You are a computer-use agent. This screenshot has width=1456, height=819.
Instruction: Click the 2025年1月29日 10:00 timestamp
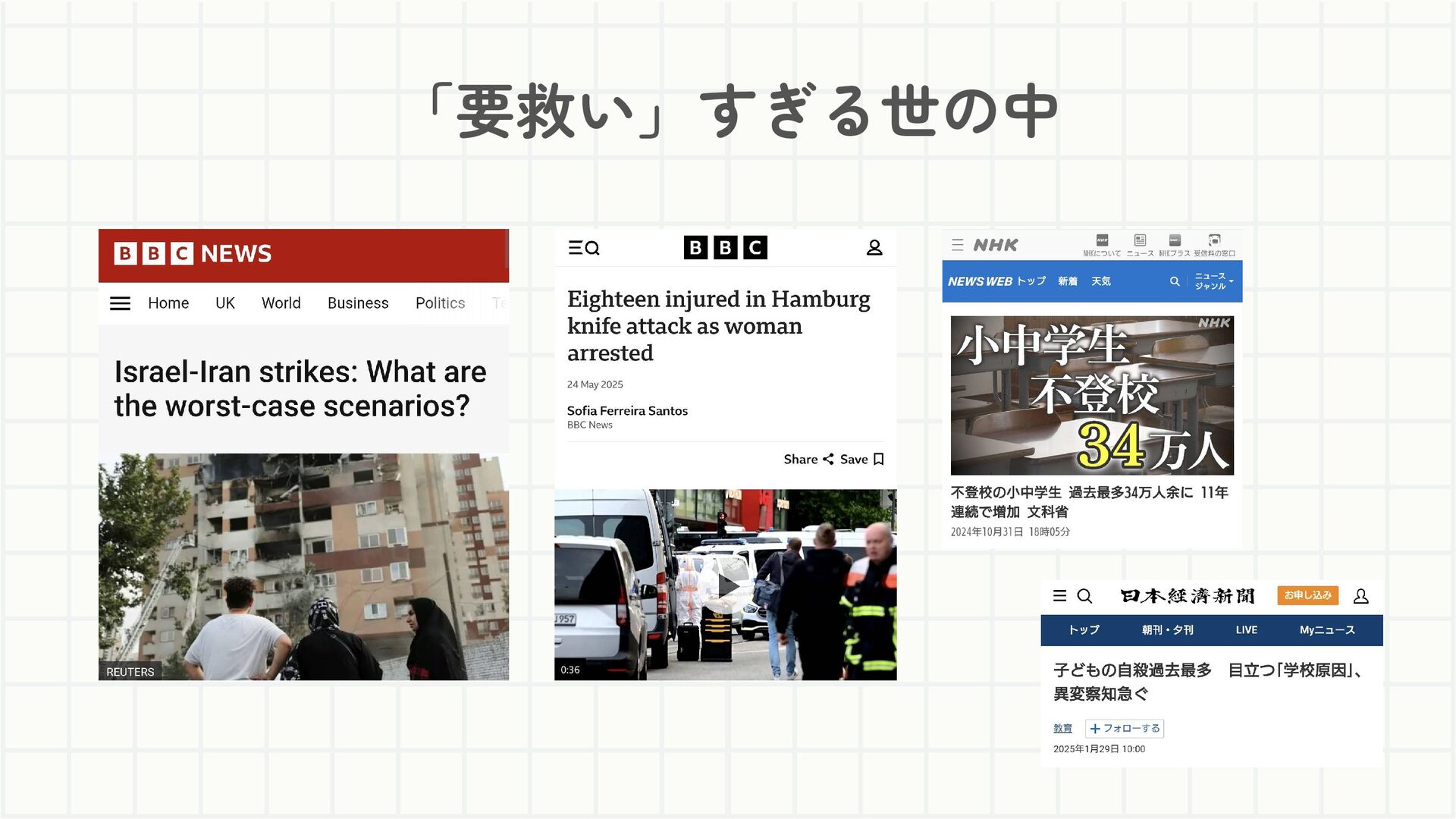click(x=1099, y=749)
